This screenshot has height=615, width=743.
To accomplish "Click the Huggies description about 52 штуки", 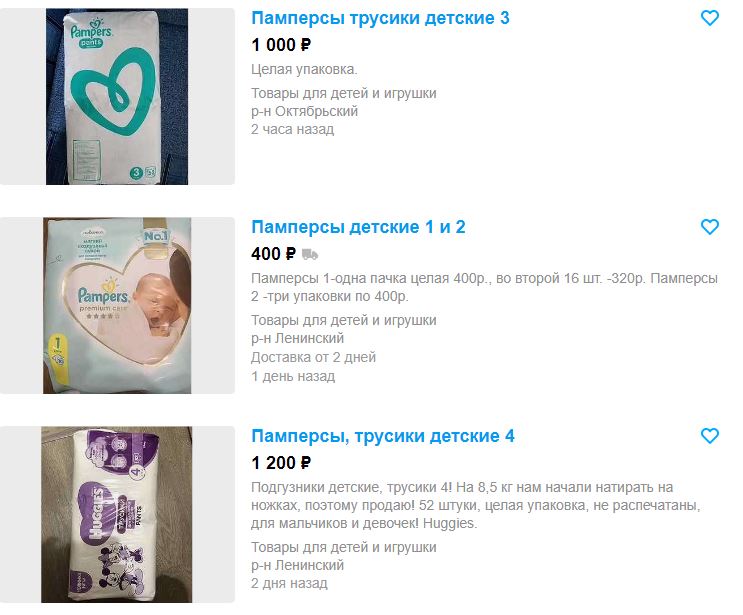I will point(476,505).
